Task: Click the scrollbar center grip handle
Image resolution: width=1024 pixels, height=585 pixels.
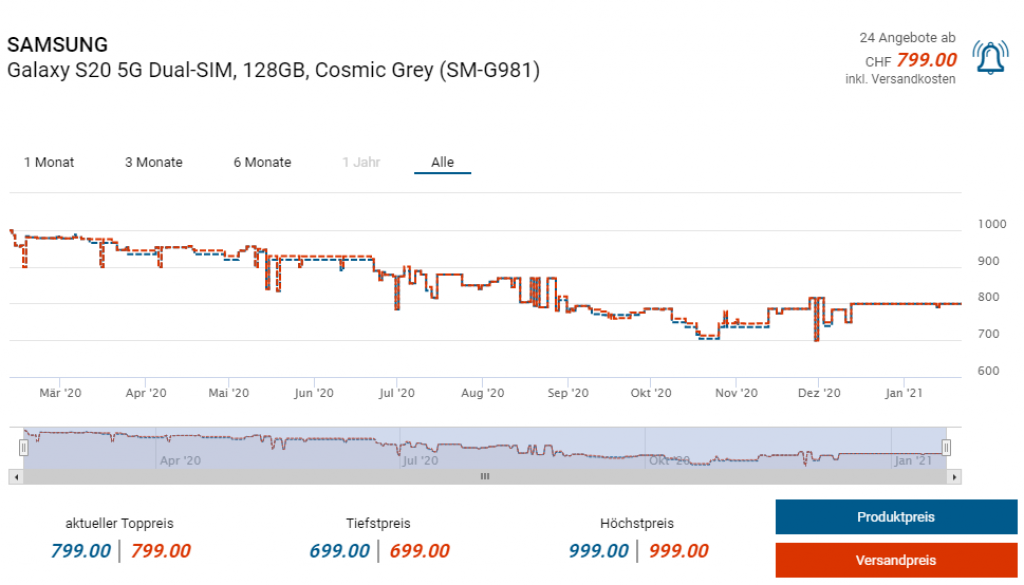Action: [x=485, y=477]
